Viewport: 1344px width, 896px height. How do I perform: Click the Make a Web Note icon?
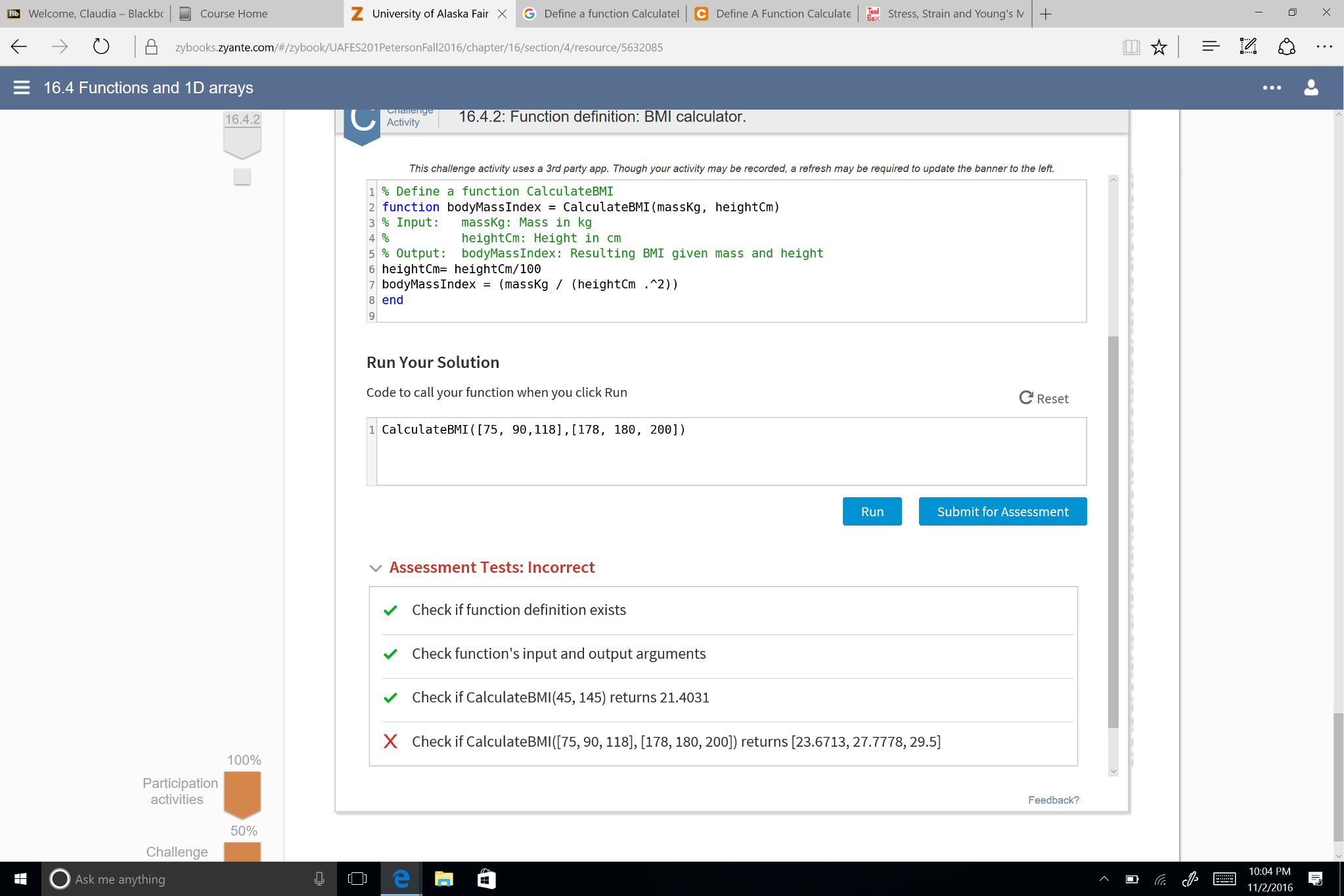click(1247, 47)
